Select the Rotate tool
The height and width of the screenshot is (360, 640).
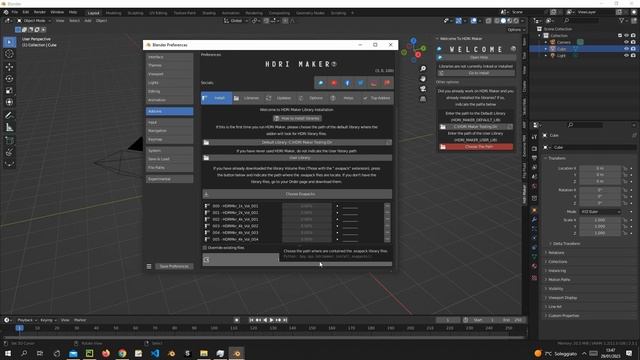(9, 78)
